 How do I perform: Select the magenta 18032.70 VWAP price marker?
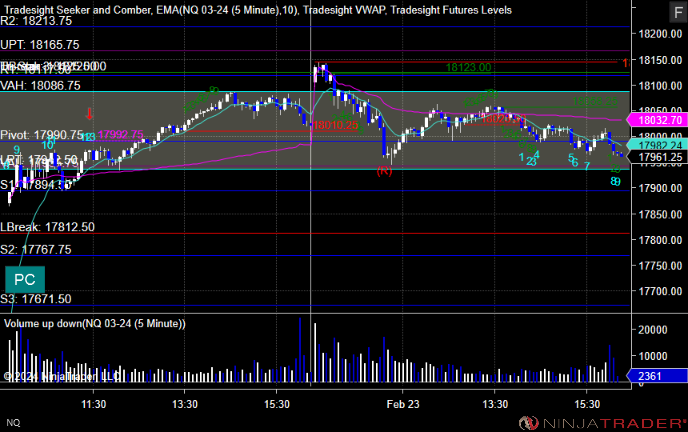pyautogui.click(x=657, y=120)
